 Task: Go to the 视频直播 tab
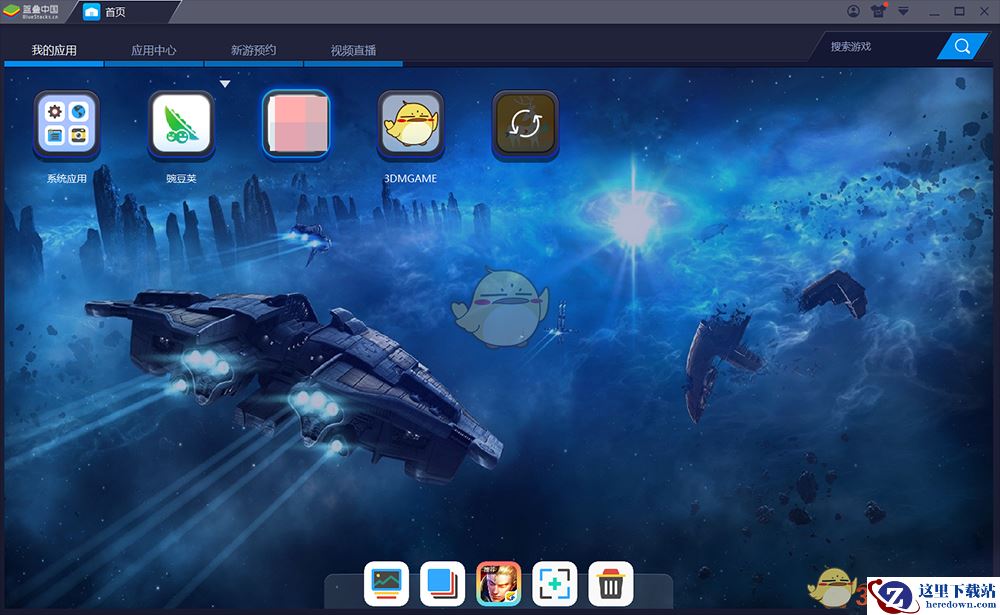coord(353,50)
